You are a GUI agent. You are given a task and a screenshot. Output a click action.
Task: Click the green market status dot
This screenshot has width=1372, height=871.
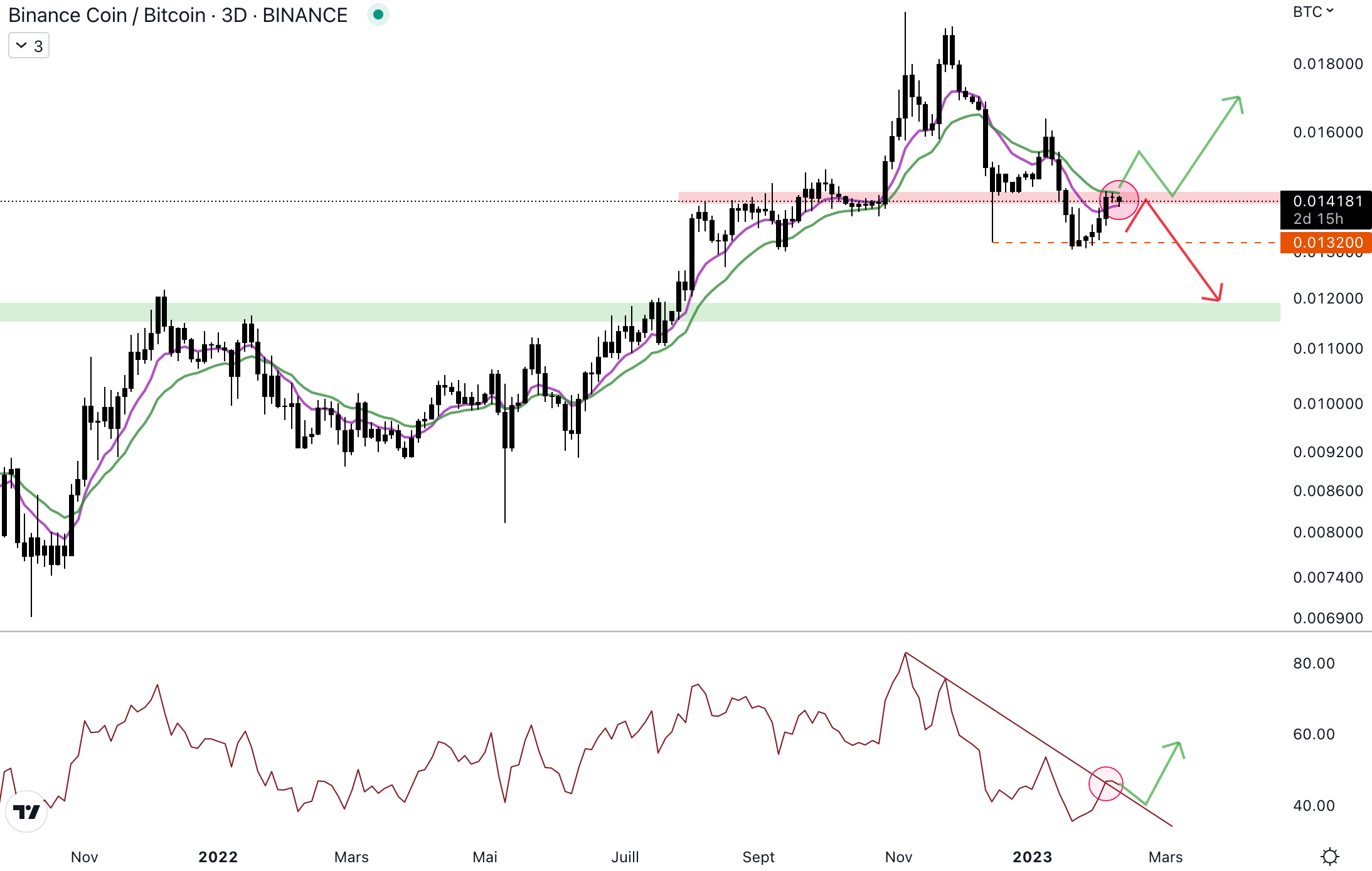[378, 14]
